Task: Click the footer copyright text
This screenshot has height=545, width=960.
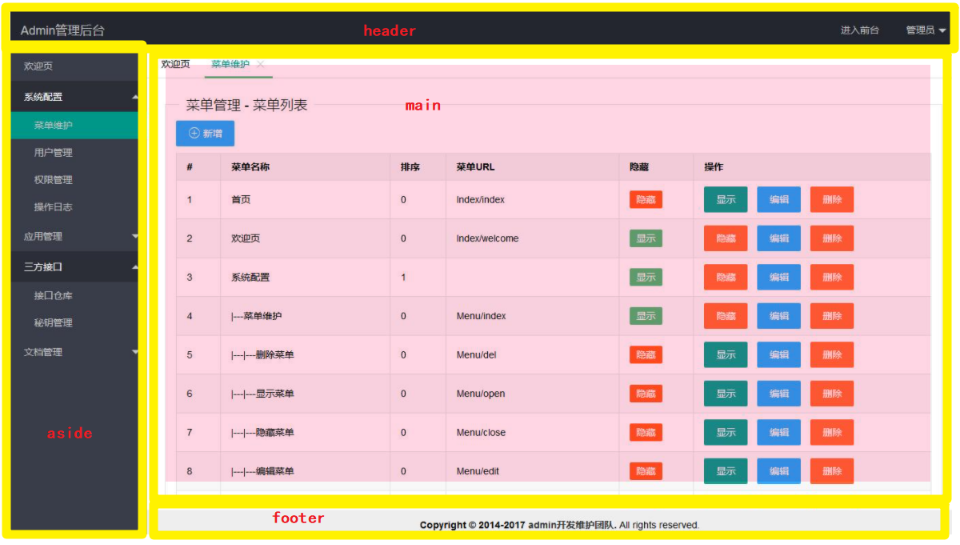Action: 560,525
